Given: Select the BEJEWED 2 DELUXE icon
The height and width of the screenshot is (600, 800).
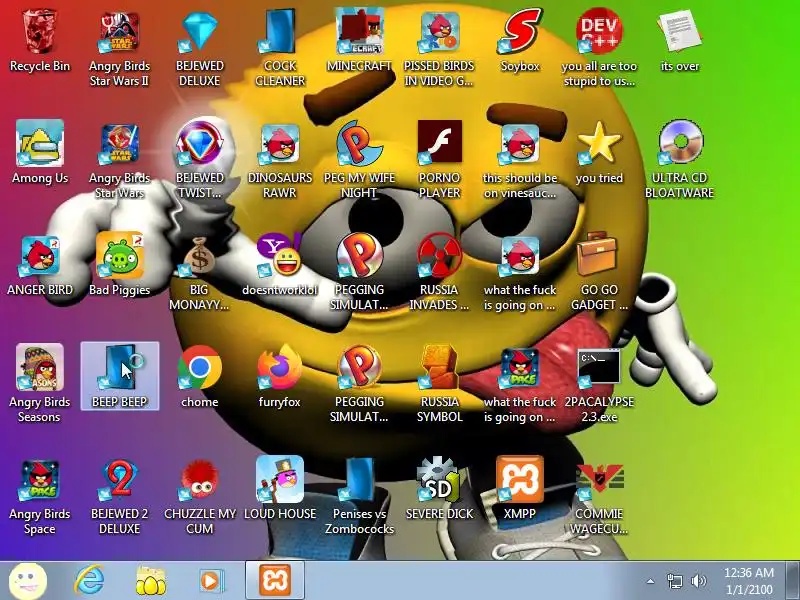Looking at the screenshot, I should point(119,496).
